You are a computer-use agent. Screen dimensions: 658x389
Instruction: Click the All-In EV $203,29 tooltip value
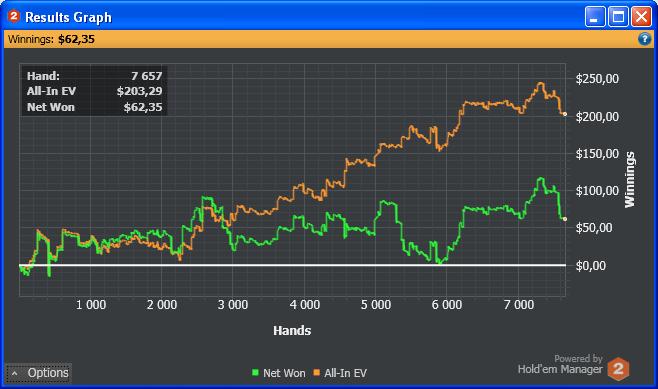(x=139, y=91)
